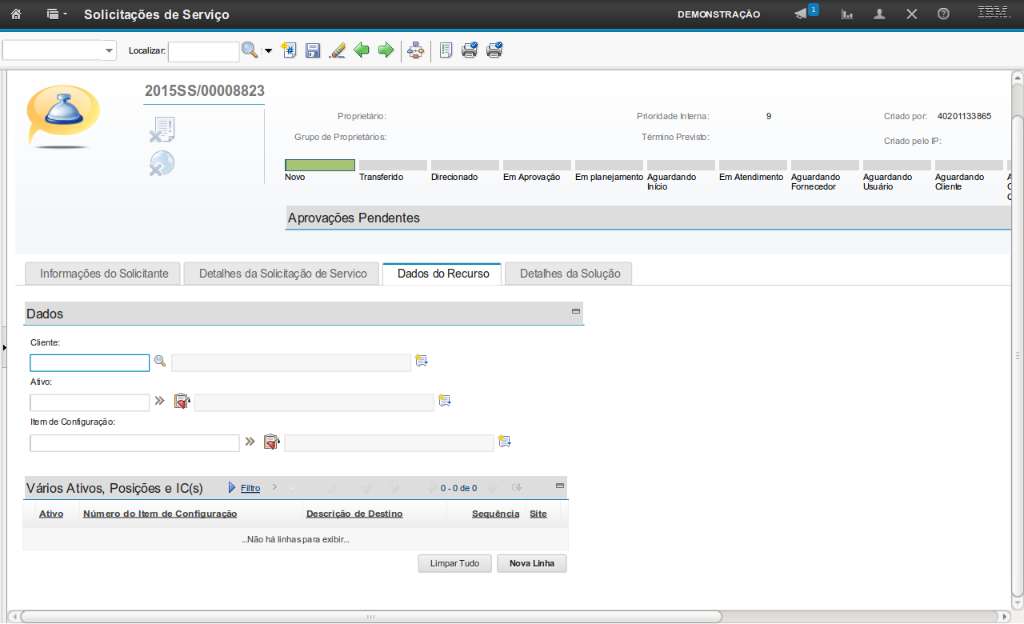
Task: Click the Filtro link in table
Action: click(250, 488)
